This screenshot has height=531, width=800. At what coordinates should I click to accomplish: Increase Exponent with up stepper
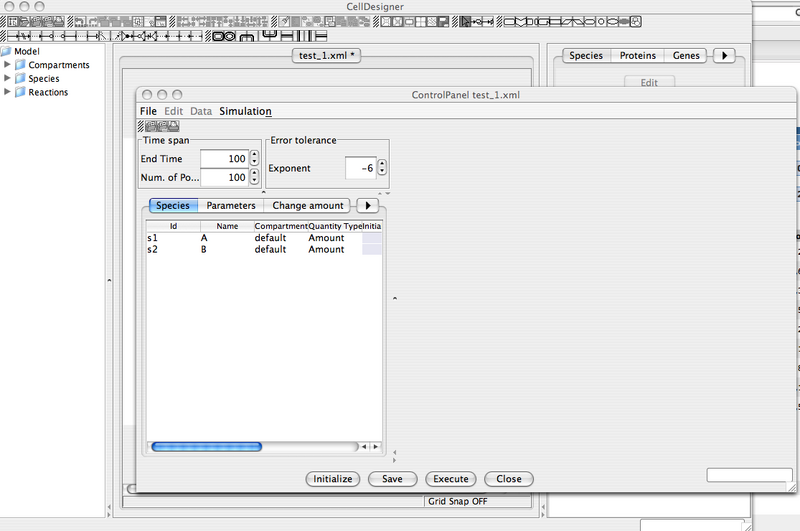pyautogui.click(x=382, y=164)
